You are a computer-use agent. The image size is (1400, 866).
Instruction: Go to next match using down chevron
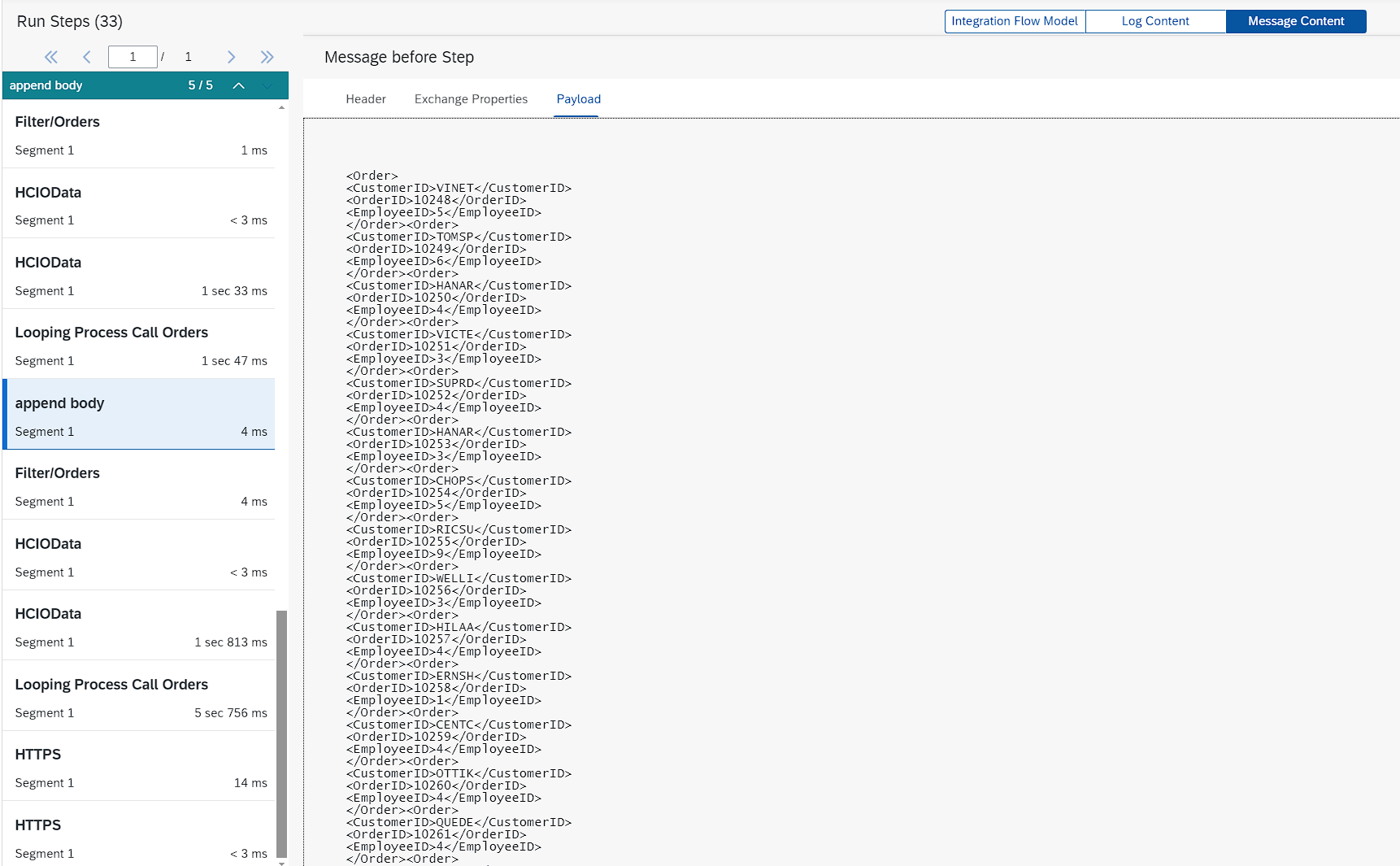point(267,85)
